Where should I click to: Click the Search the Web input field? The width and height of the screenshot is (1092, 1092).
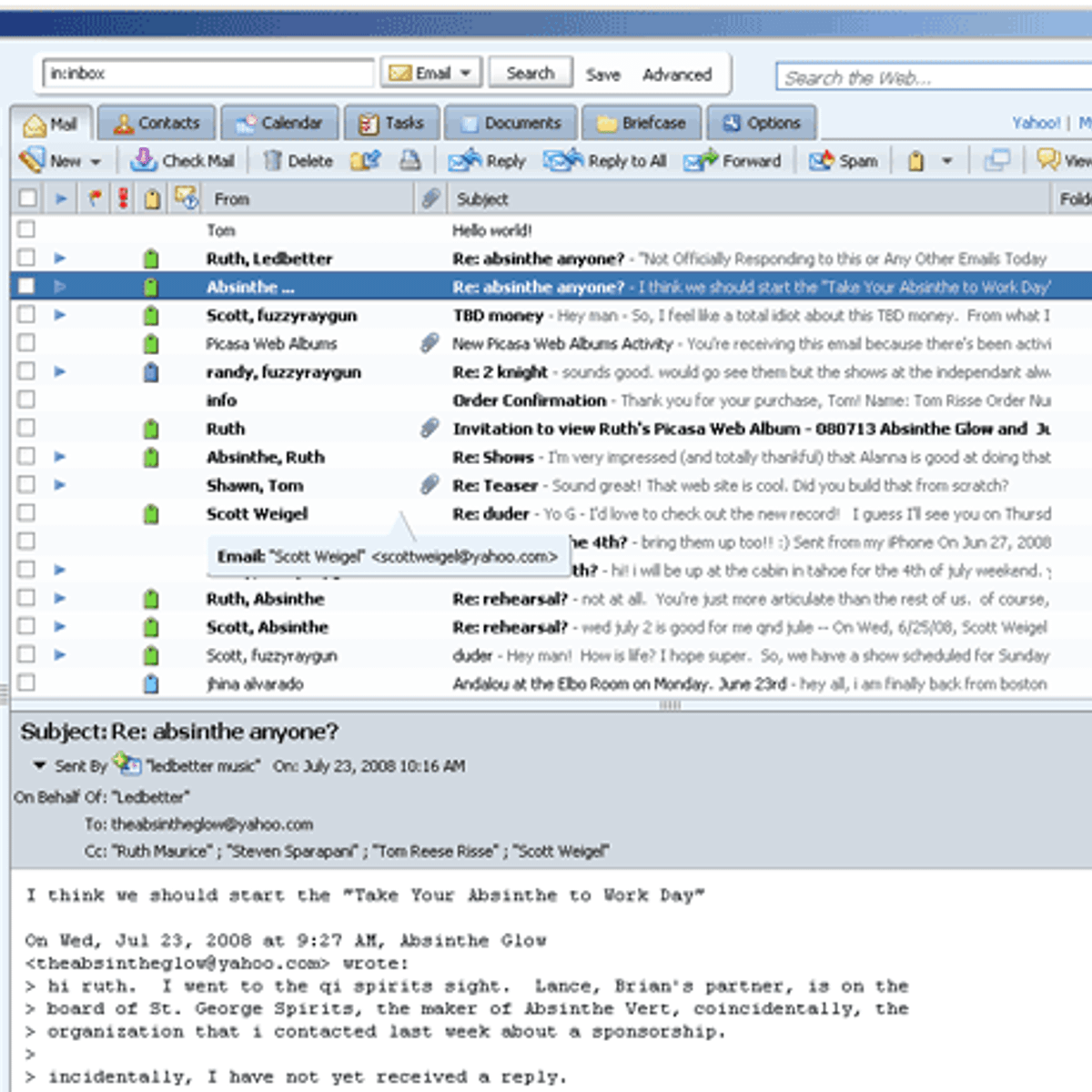point(933,78)
